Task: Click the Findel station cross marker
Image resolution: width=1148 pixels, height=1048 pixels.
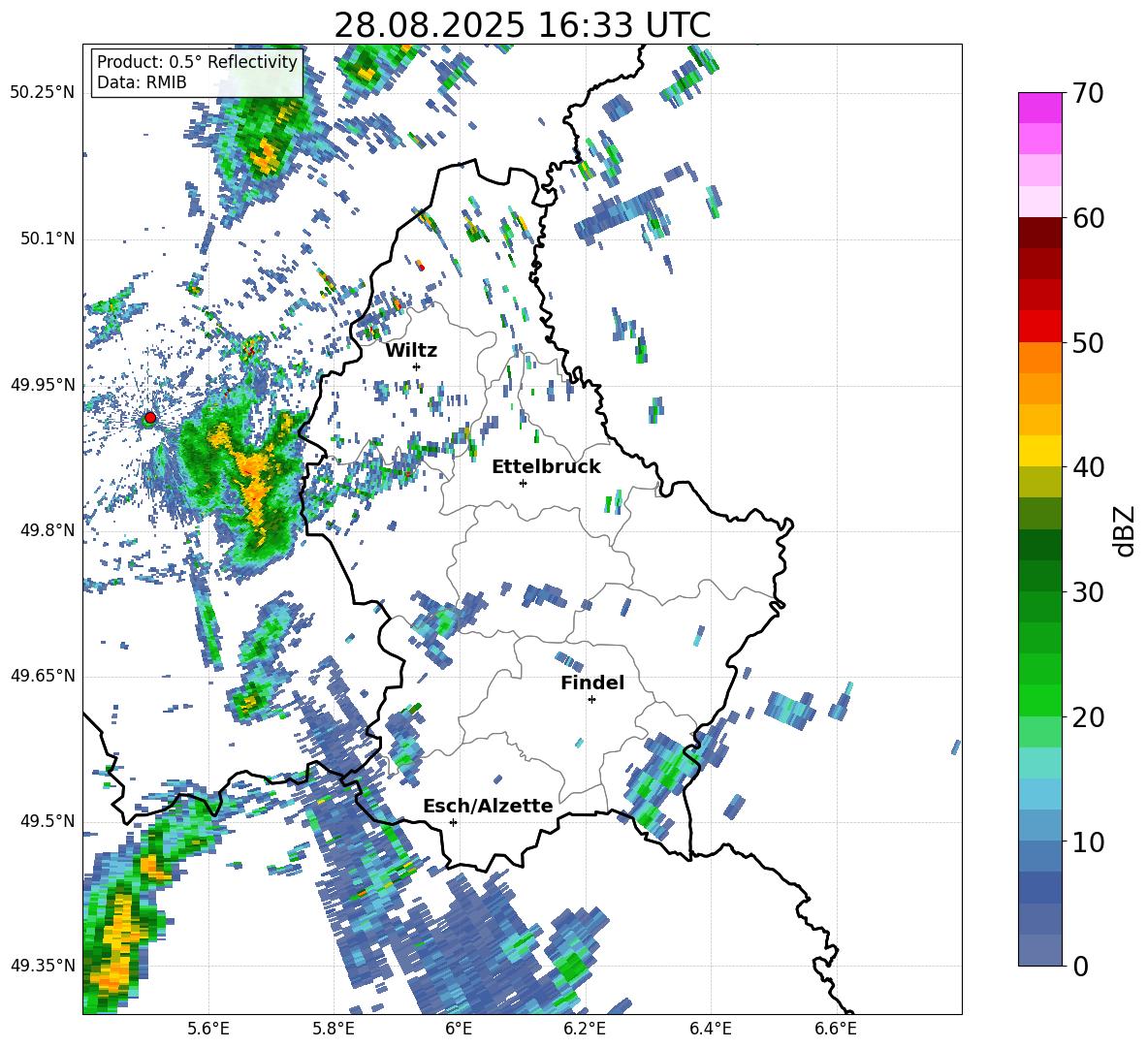Action: (x=591, y=700)
